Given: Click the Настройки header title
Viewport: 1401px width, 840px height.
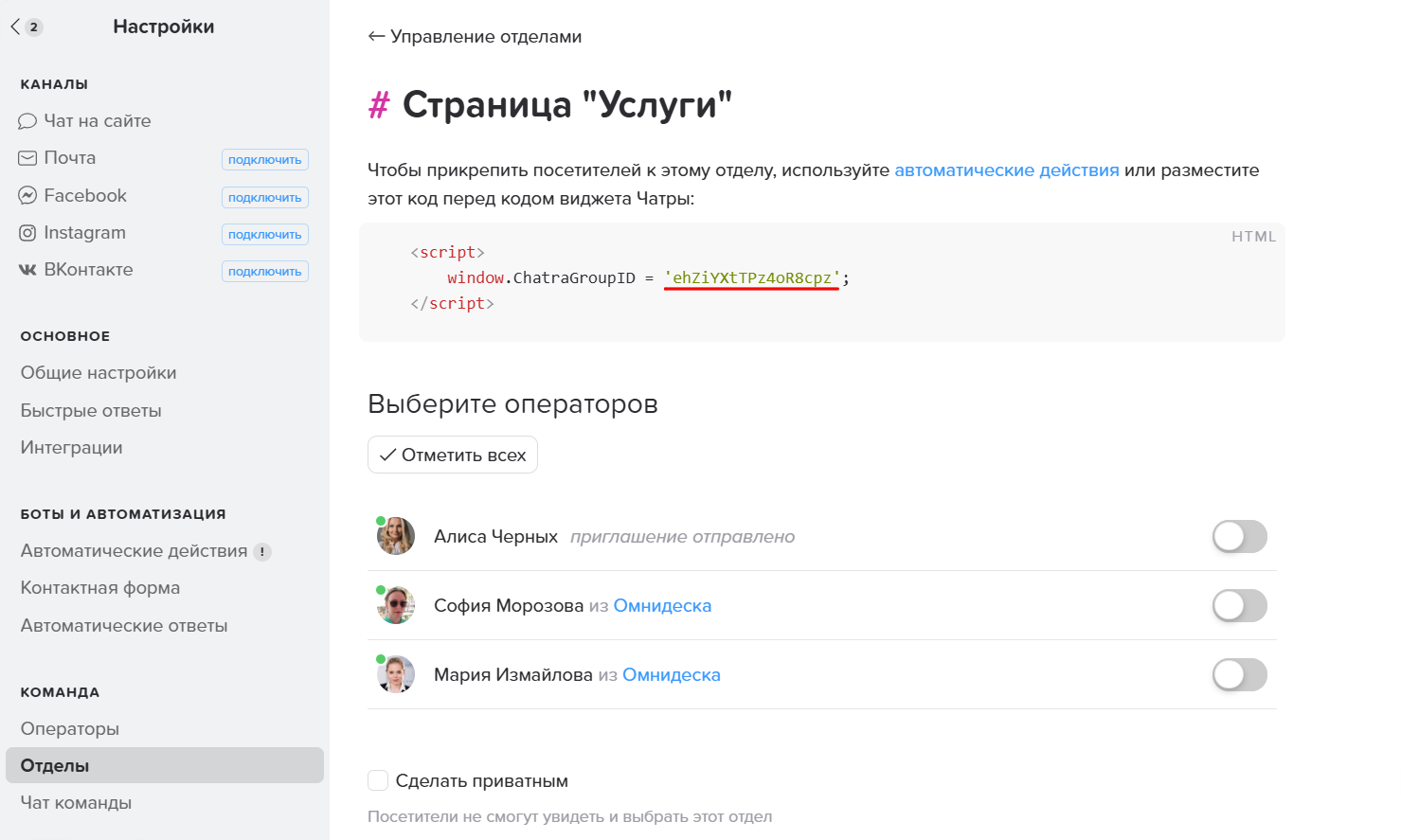Looking at the screenshot, I should 164,27.
